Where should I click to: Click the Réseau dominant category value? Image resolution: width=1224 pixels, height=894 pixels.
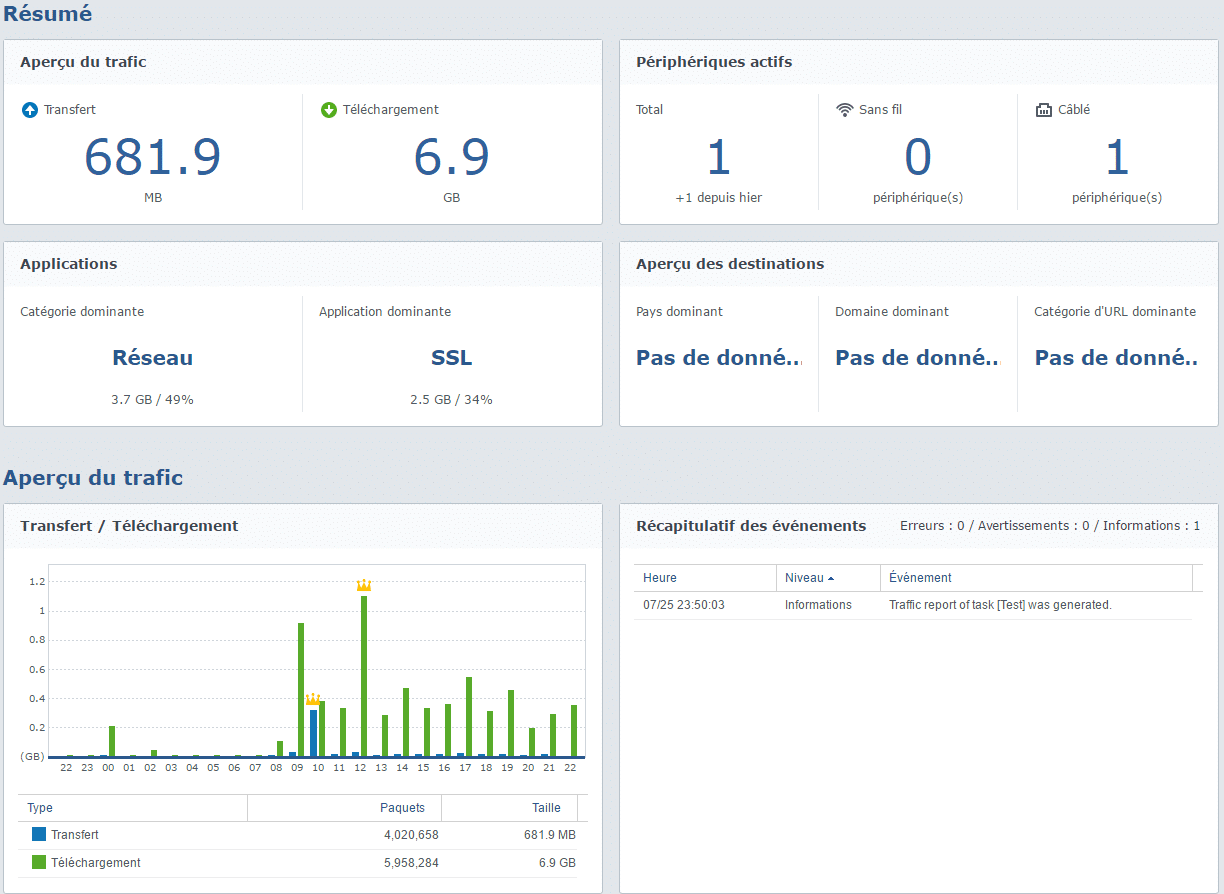153,358
